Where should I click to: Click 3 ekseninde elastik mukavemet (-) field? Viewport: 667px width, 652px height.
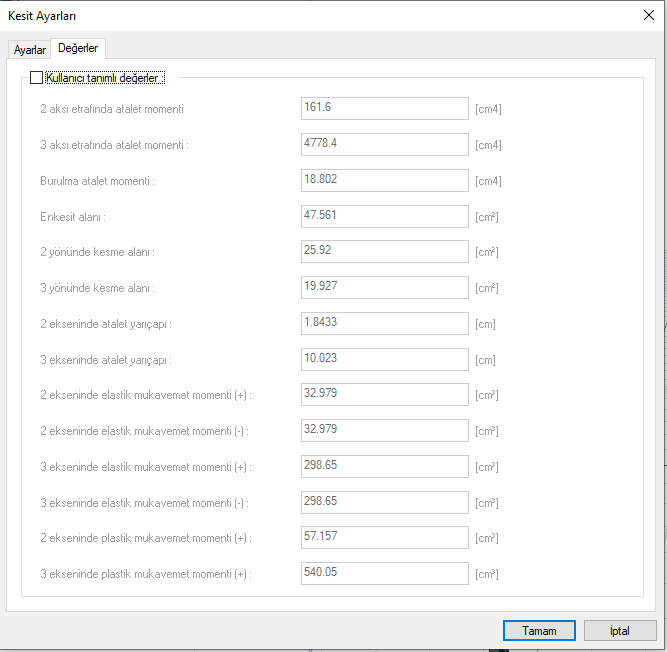pos(384,502)
